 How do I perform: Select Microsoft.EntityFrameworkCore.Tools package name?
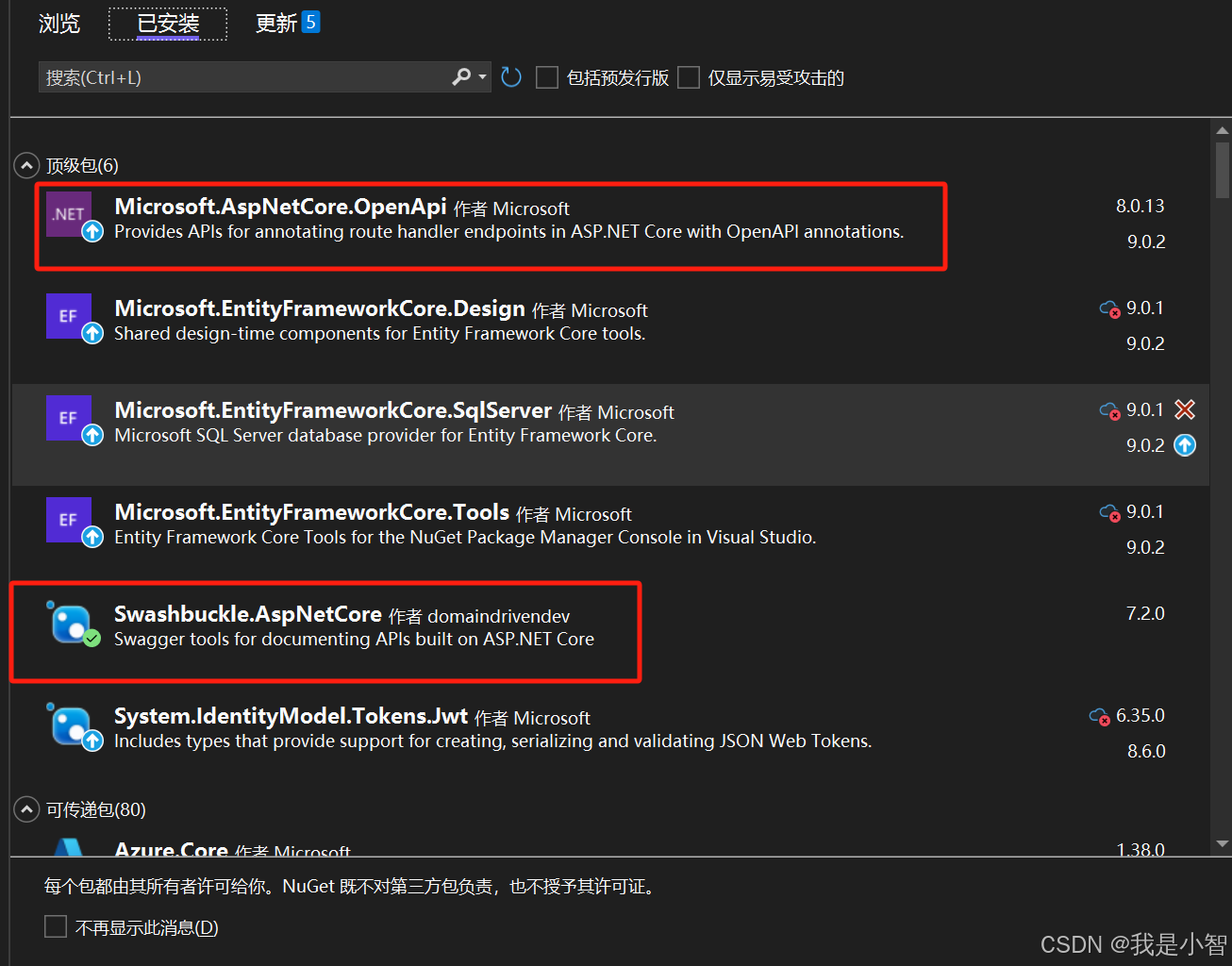point(311,512)
